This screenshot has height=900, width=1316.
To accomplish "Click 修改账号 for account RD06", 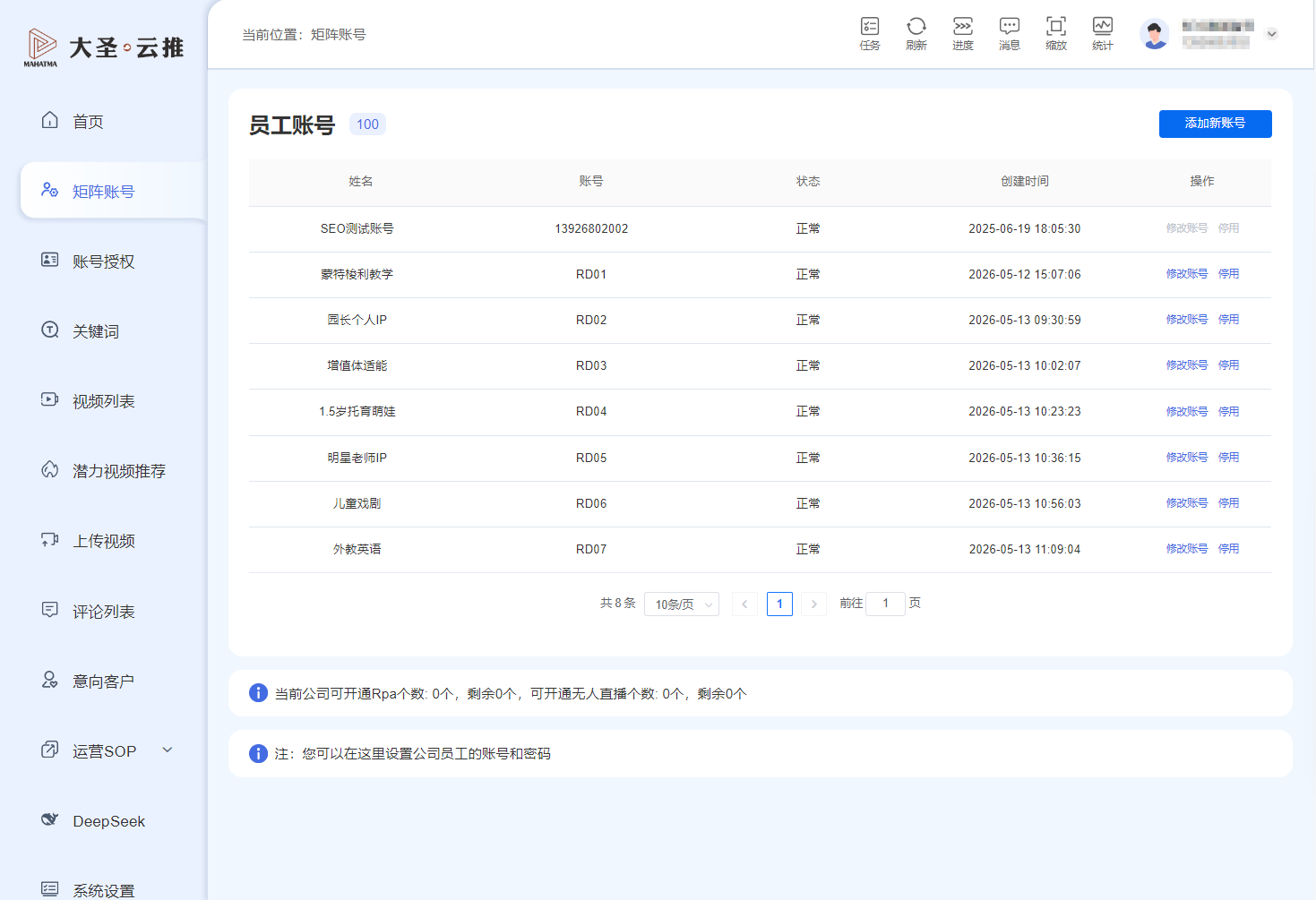I will click(x=1187, y=503).
